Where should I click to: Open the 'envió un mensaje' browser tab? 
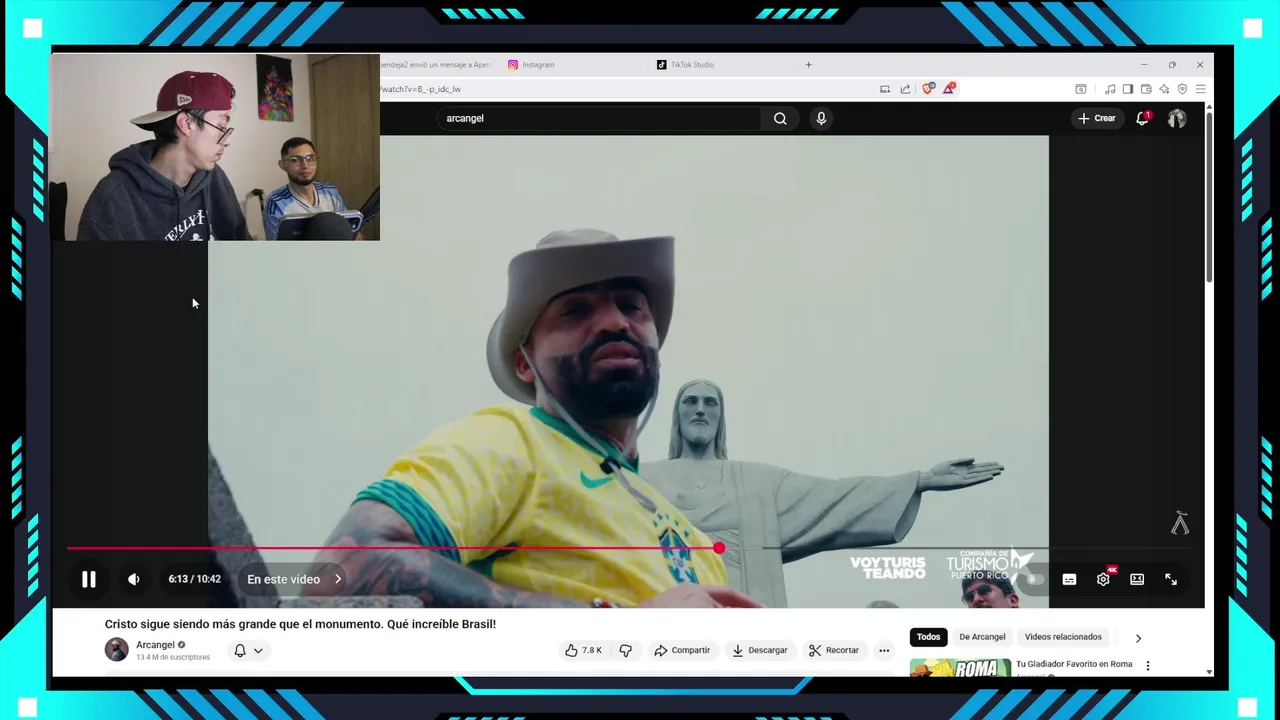point(436,65)
